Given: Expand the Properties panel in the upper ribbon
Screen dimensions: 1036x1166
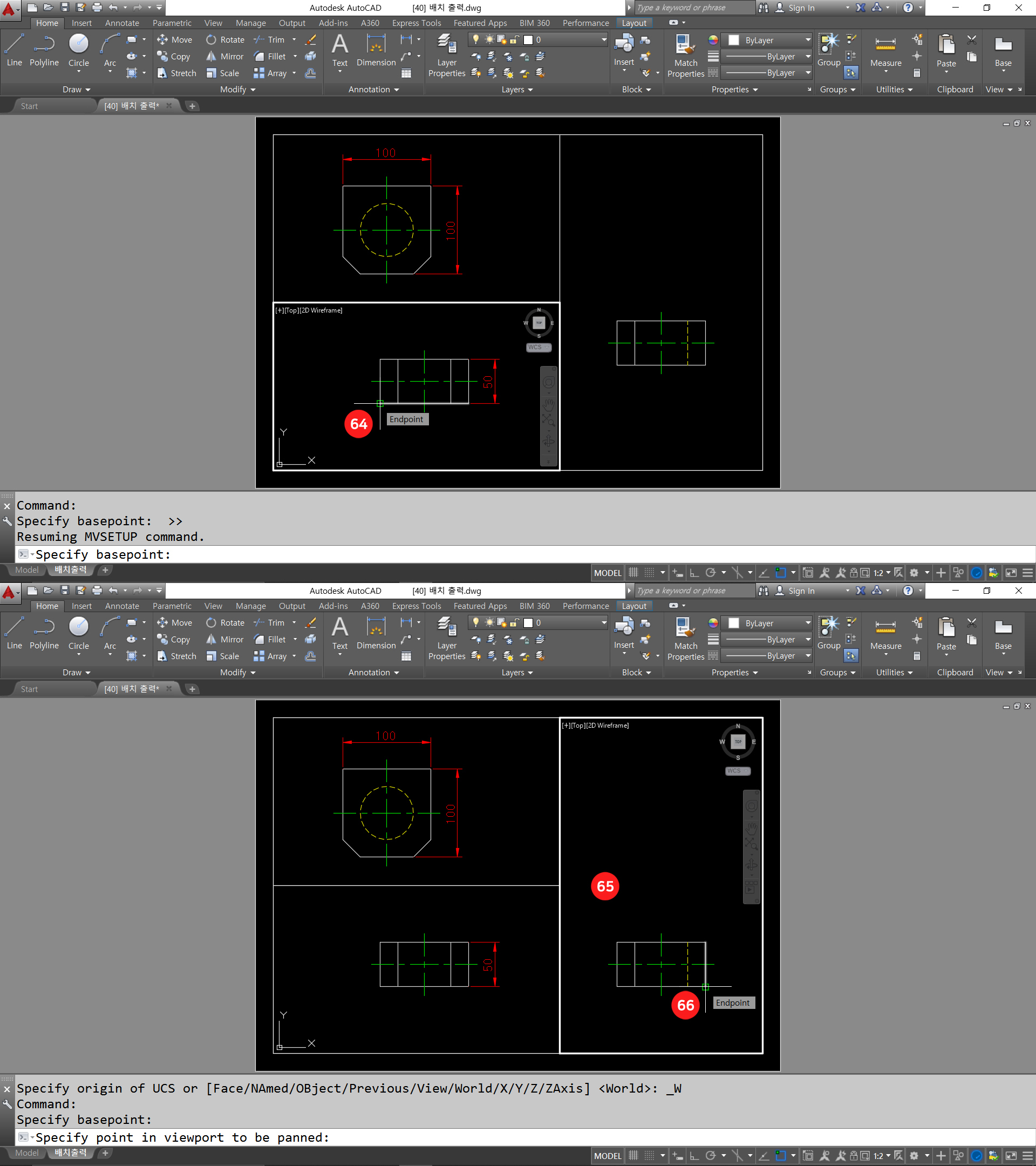Looking at the screenshot, I should 734,90.
